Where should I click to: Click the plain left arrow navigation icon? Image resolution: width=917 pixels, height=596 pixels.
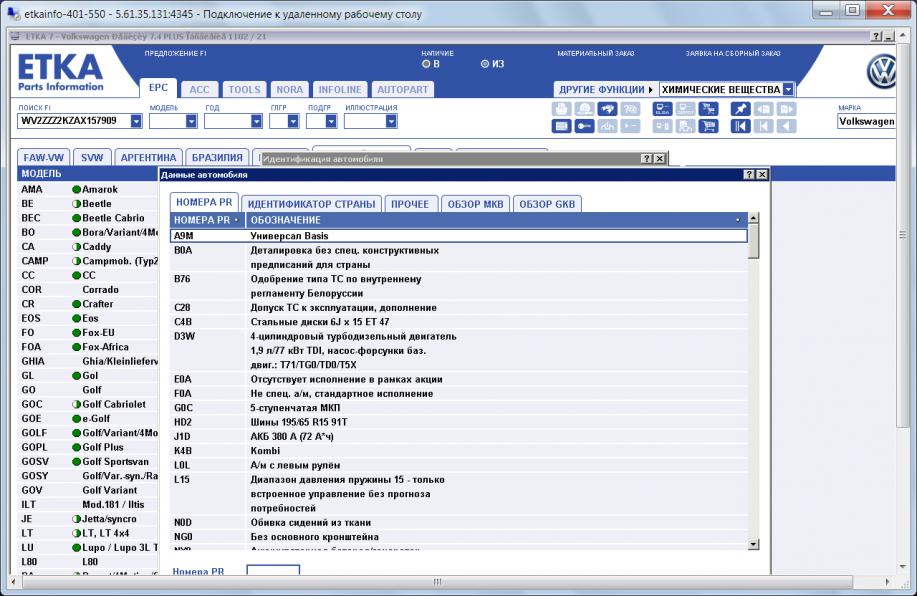point(787,126)
